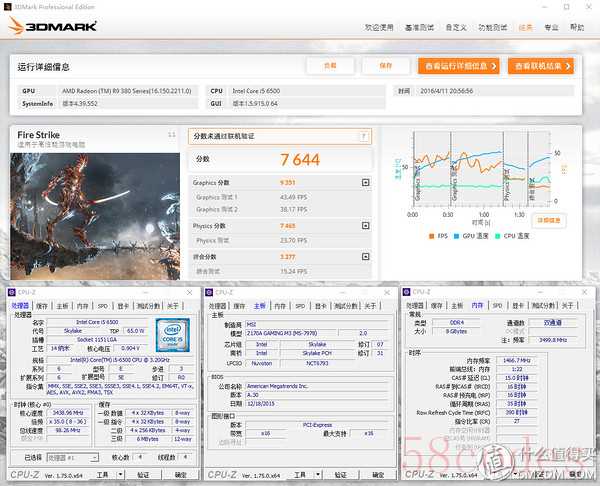Select 缓存 tab in the processor CPU-Z window
The width and height of the screenshot is (600, 486).
point(42,306)
